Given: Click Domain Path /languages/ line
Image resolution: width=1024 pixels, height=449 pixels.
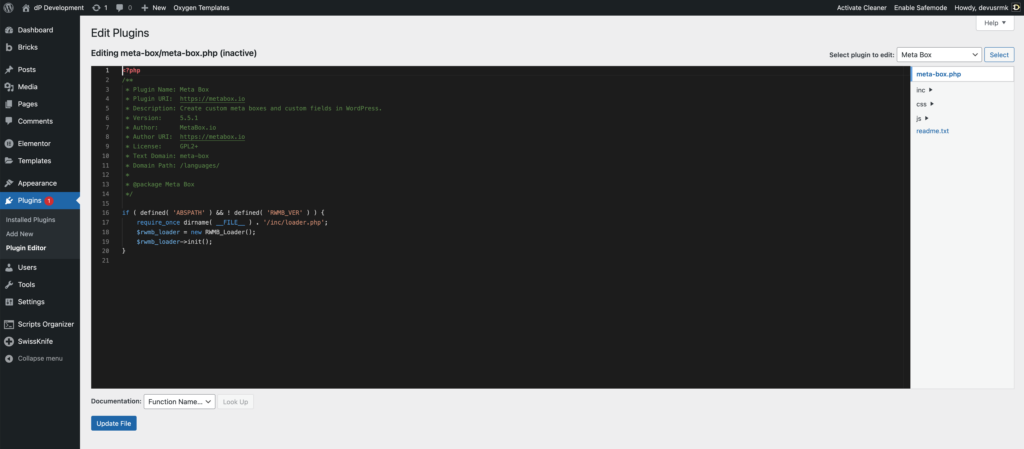Looking at the screenshot, I should point(172,166).
